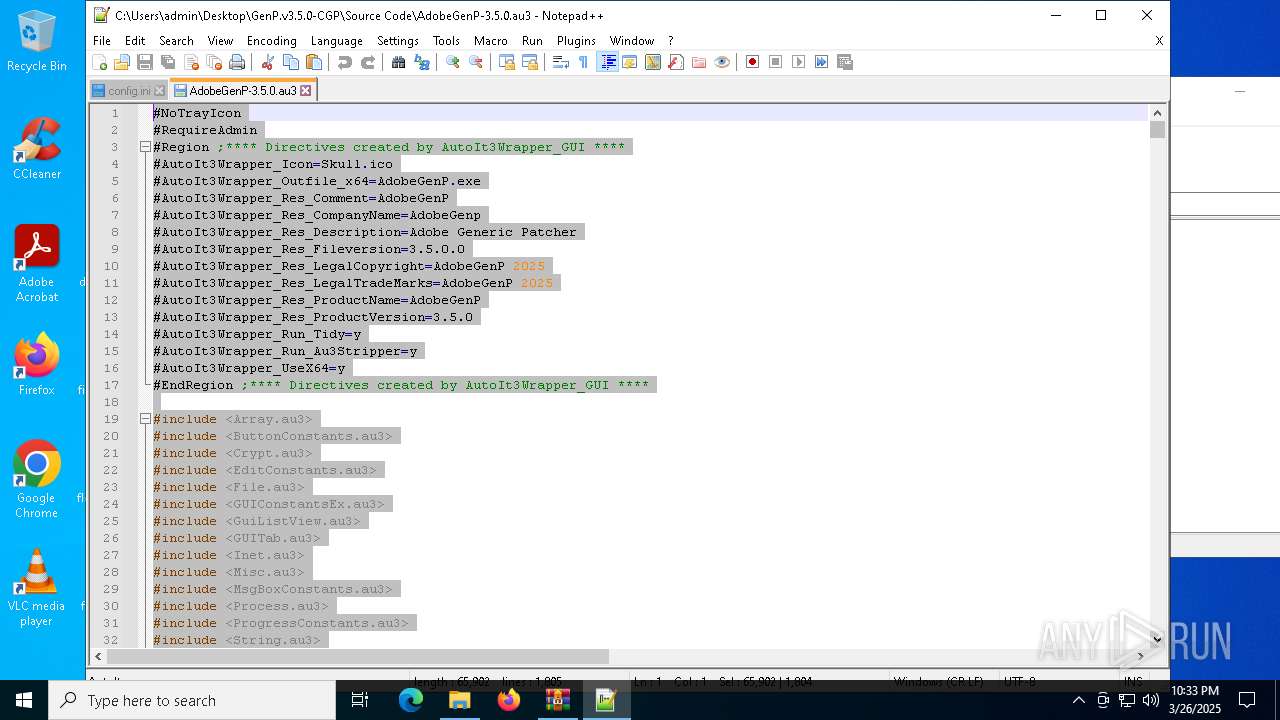Open the Macro menu
1280x720 pixels.
point(491,41)
